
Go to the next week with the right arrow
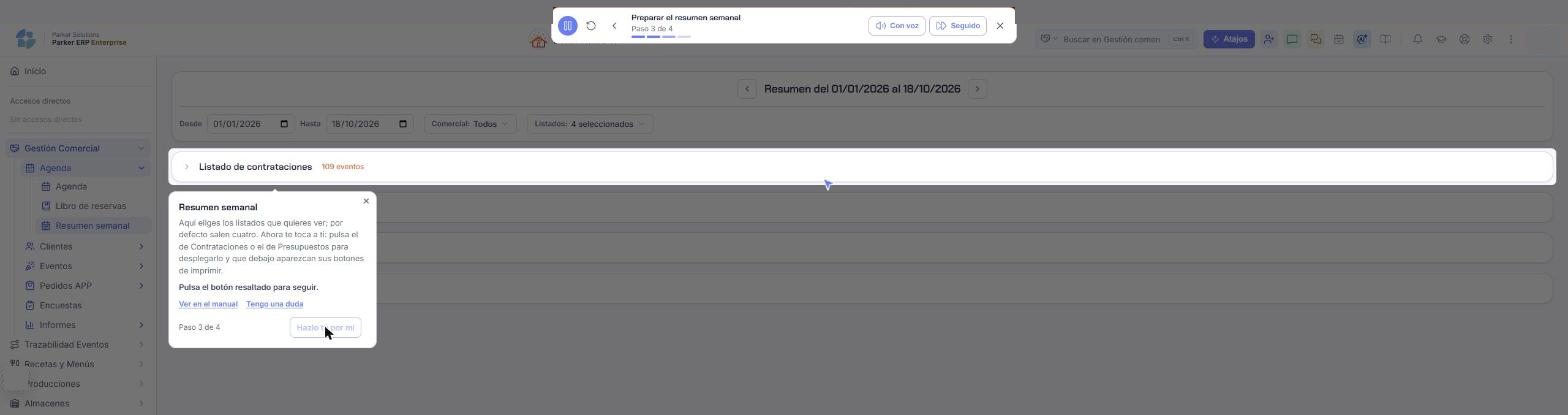pyautogui.click(x=977, y=89)
